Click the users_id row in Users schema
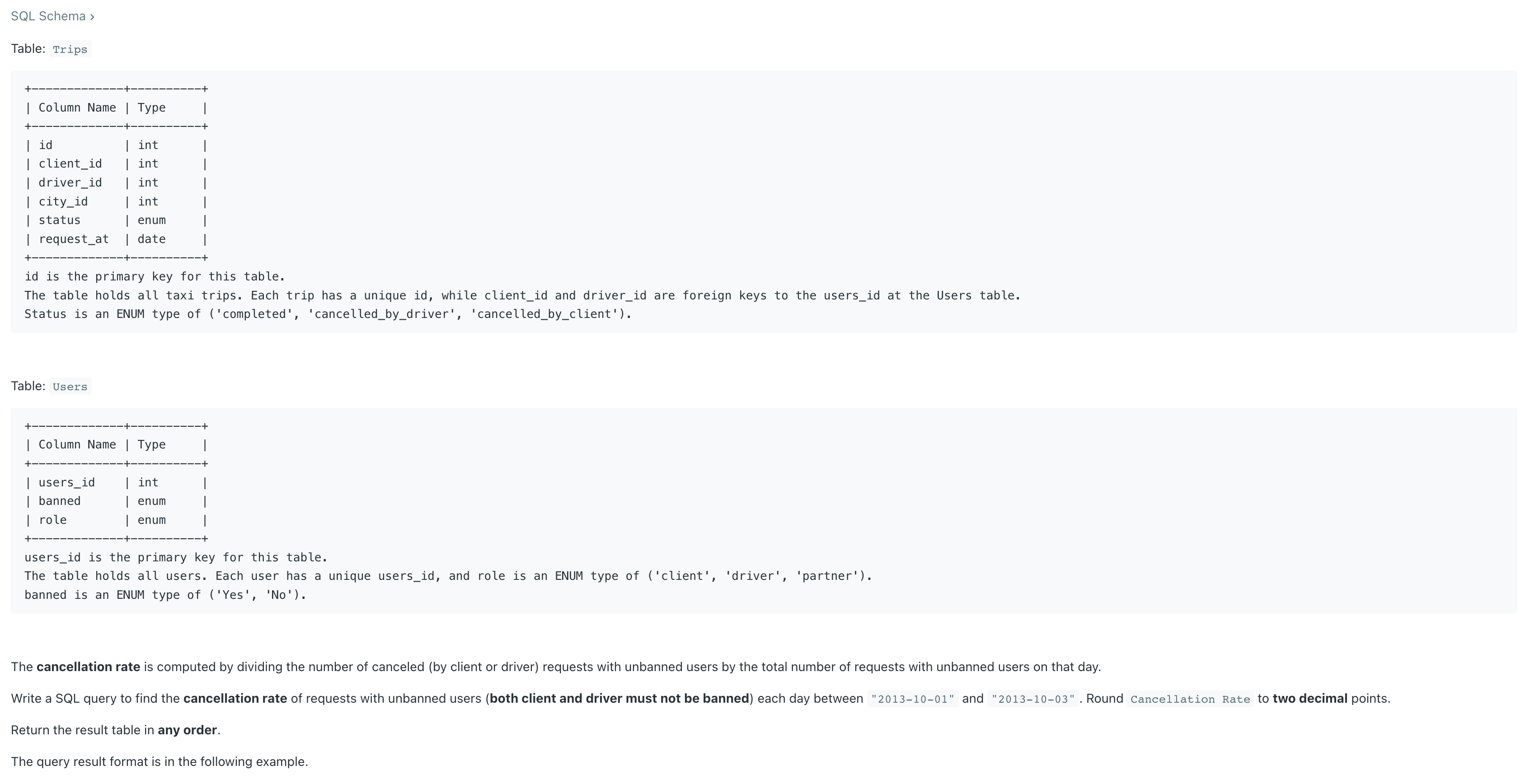The image size is (1530, 784). tap(116, 482)
